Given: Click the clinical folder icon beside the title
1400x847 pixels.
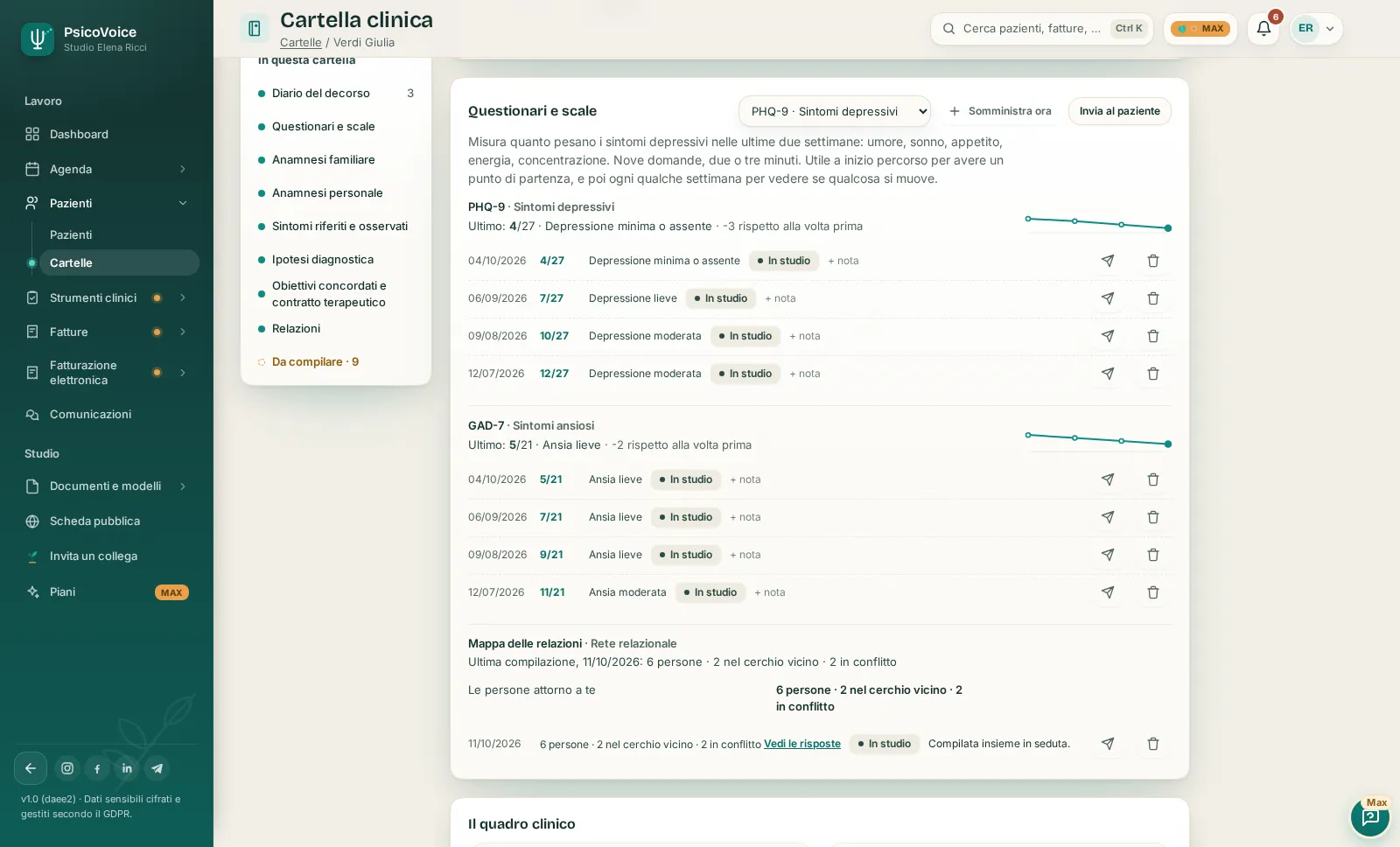Looking at the screenshot, I should (x=255, y=29).
